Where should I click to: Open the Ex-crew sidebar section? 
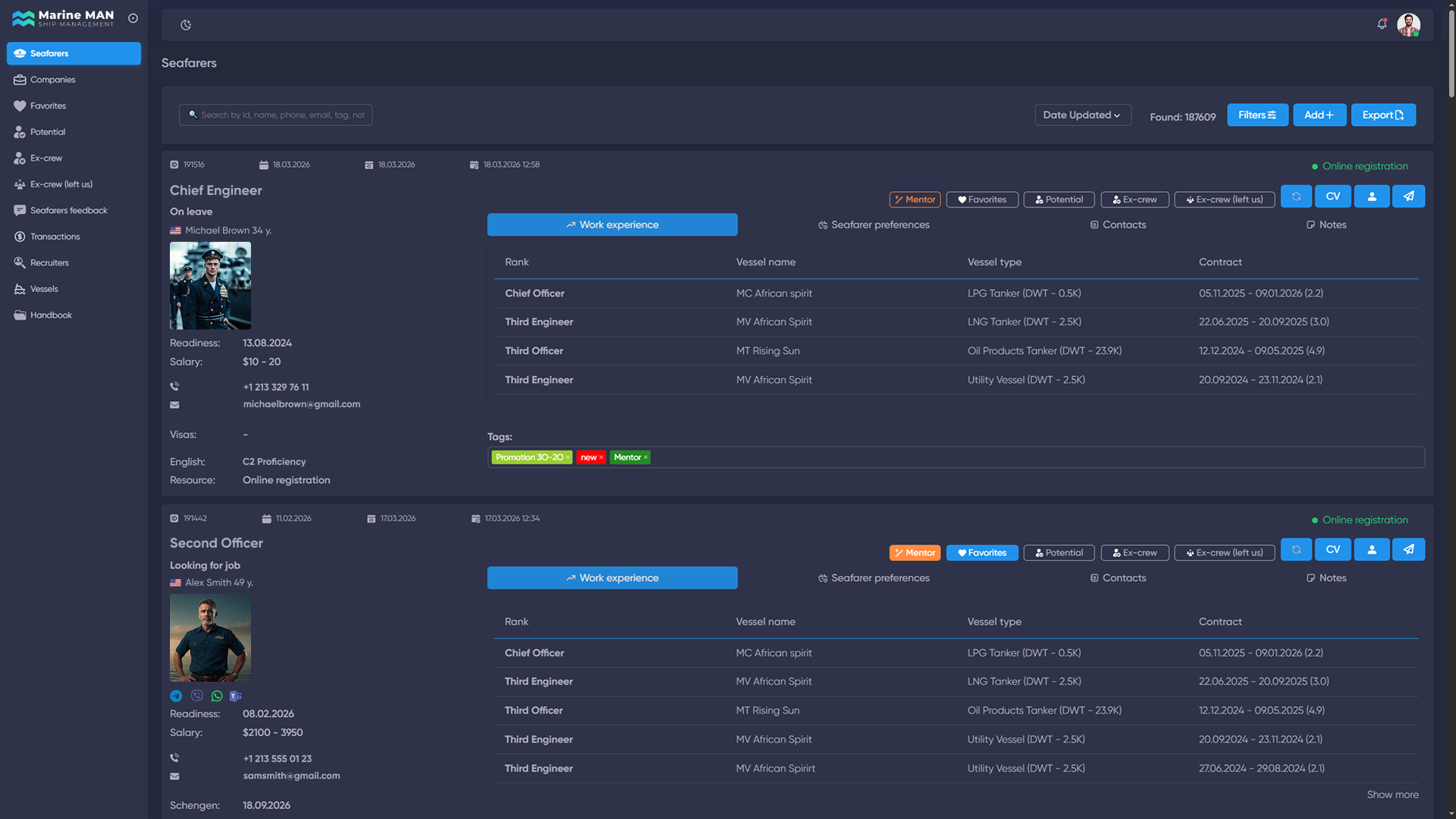[74, 158]
